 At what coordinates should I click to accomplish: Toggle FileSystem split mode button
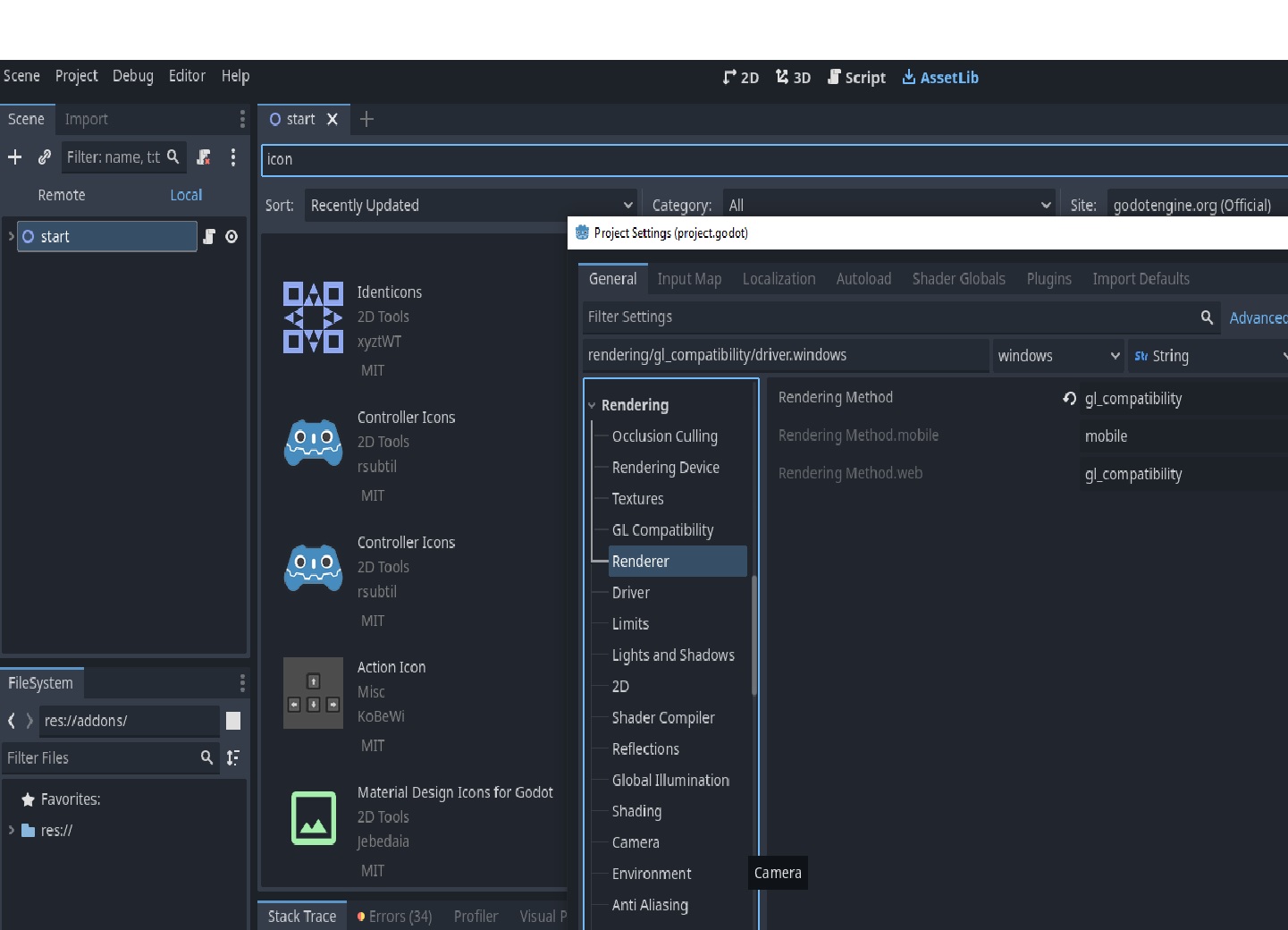click(233, 721)
